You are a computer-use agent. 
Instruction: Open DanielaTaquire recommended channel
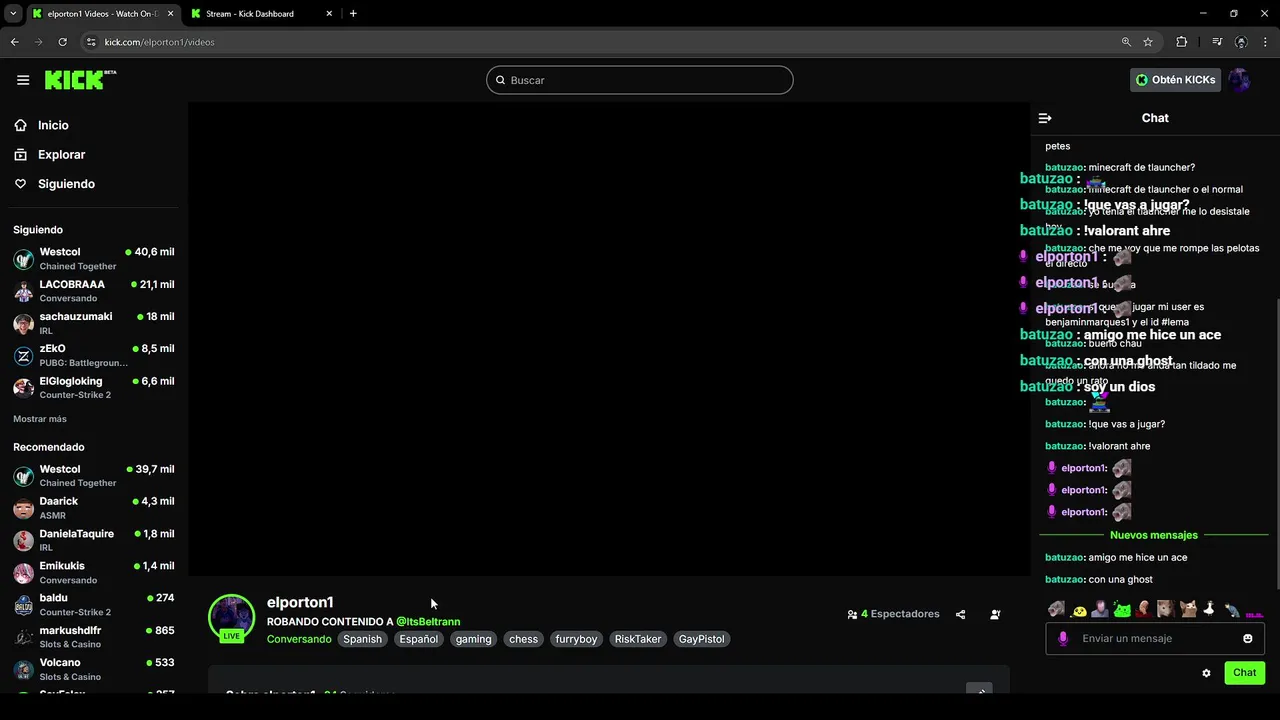94,540
